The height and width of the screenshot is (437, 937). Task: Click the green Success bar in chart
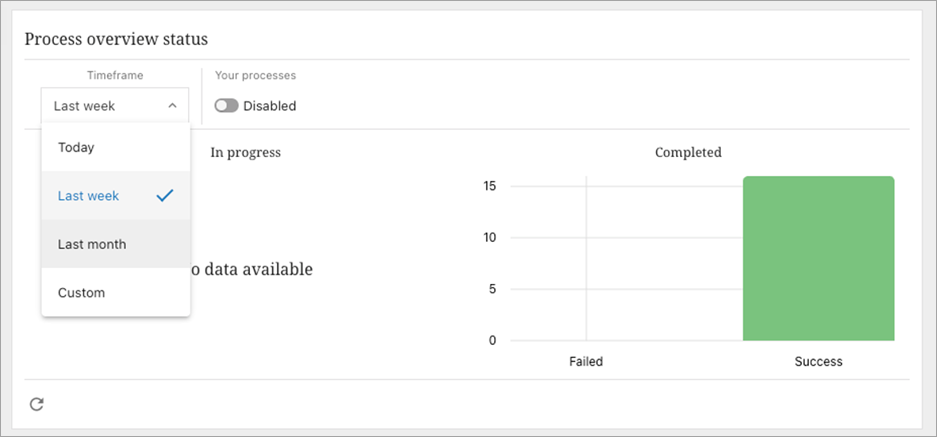click(818, 258)
